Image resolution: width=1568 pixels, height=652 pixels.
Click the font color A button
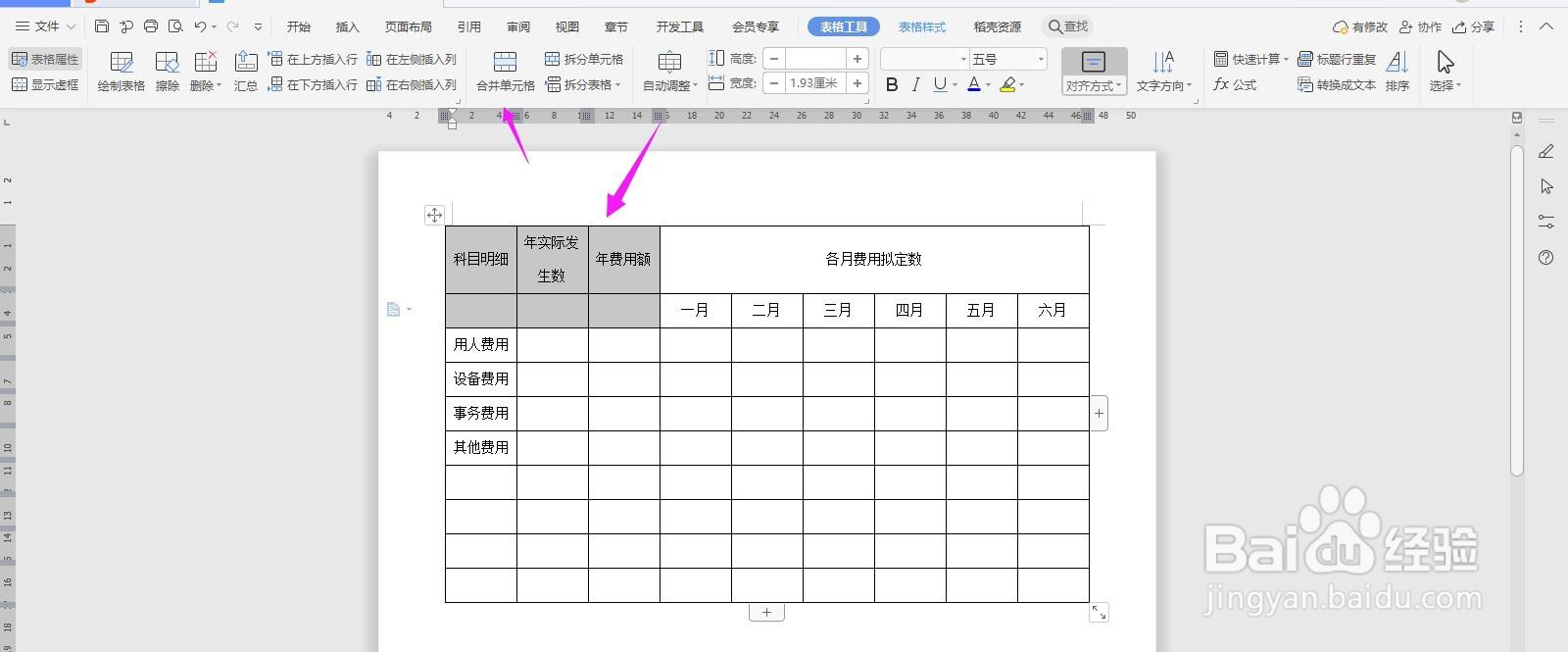coord(974,84)
